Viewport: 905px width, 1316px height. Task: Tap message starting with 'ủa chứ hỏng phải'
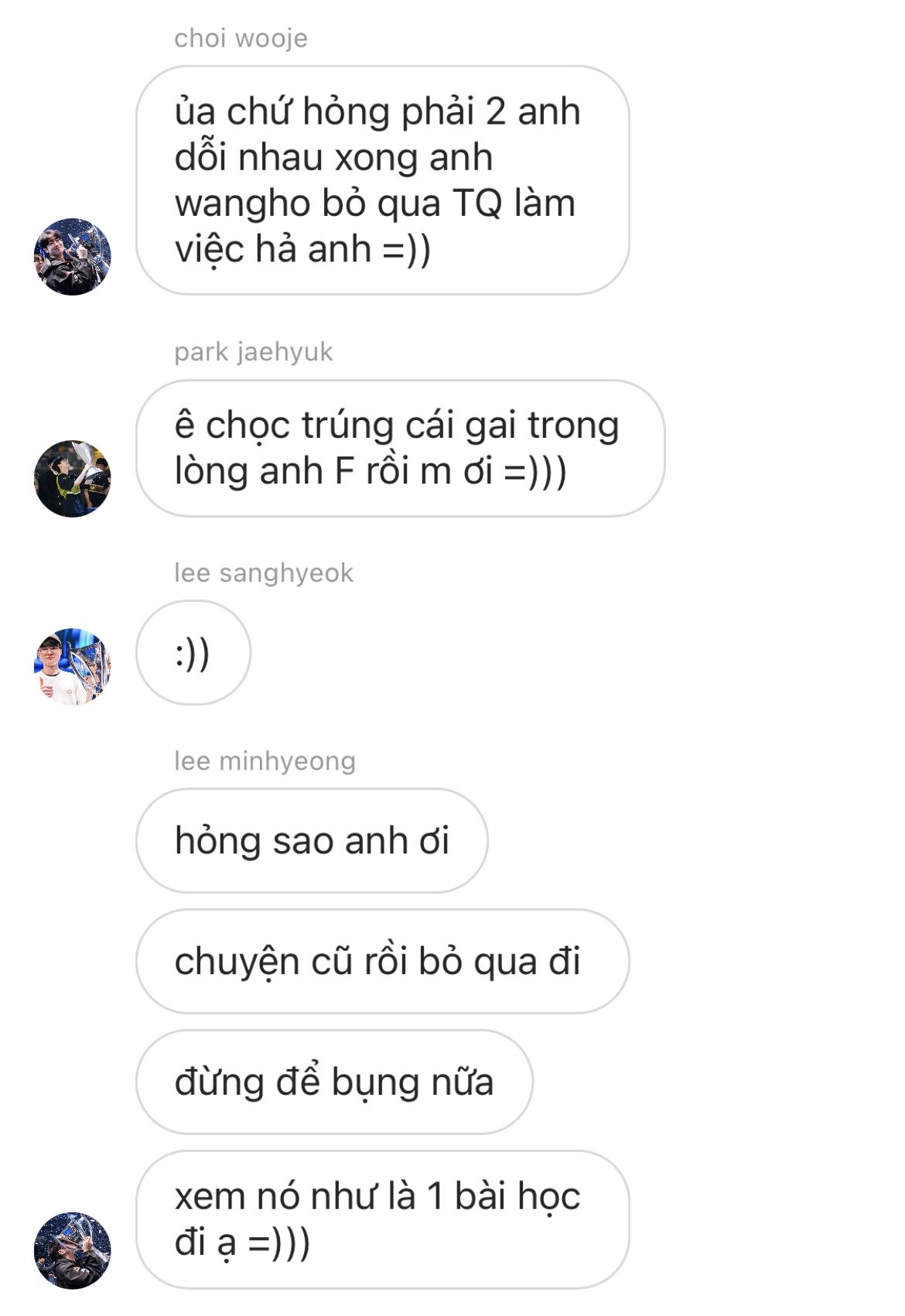coord(383,180)
